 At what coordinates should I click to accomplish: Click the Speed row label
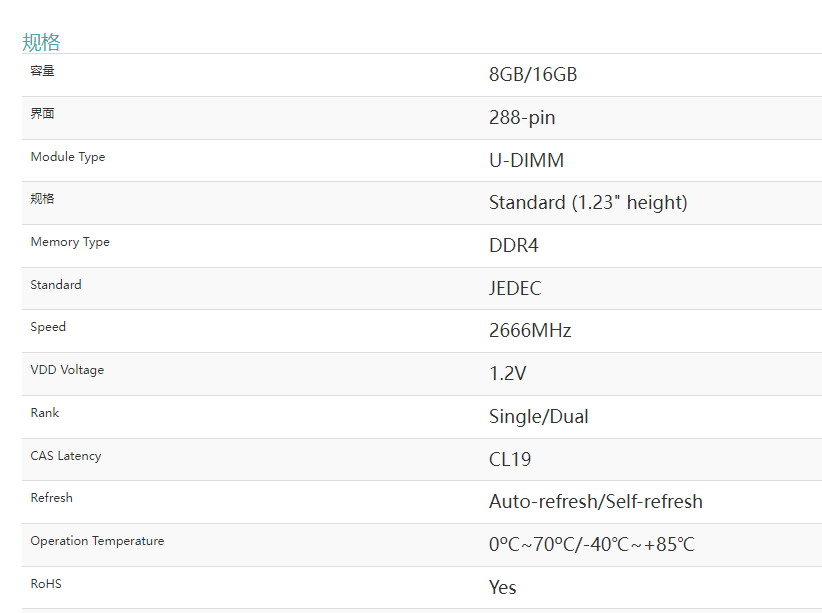pos(48,327)
